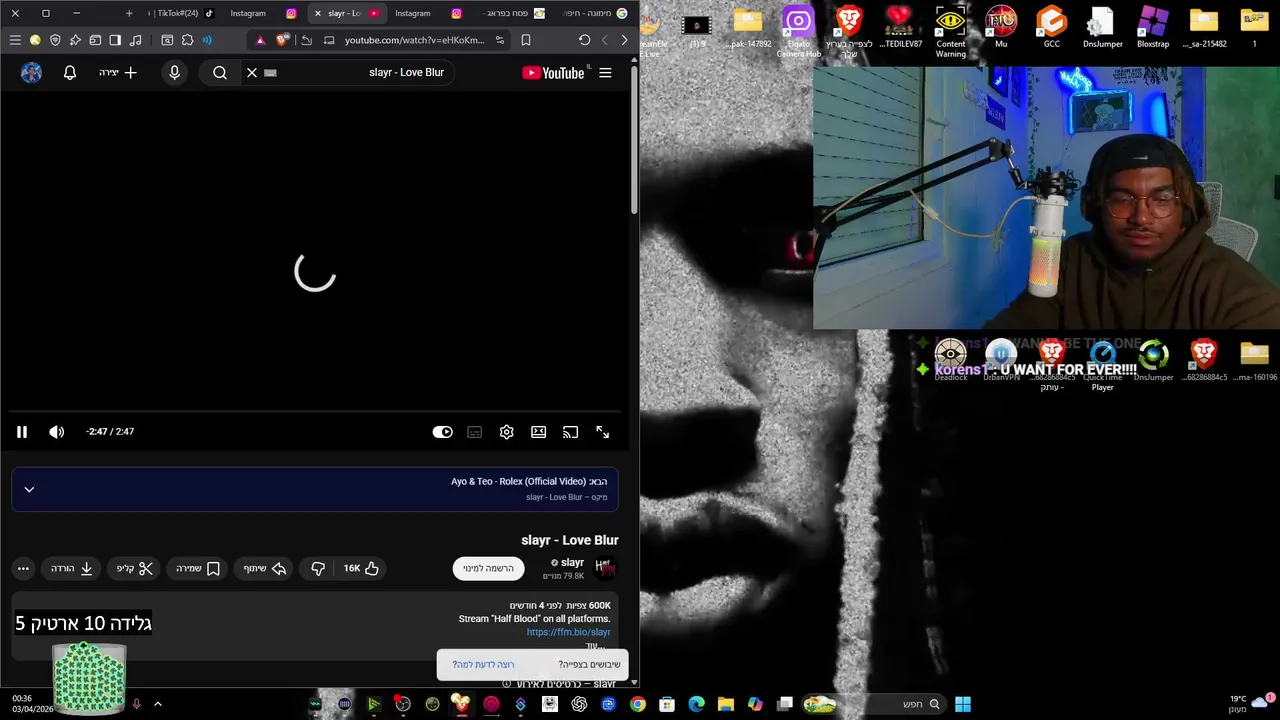
Task: Open GCC desktop shortcut
Action: tap(1051, 27)
